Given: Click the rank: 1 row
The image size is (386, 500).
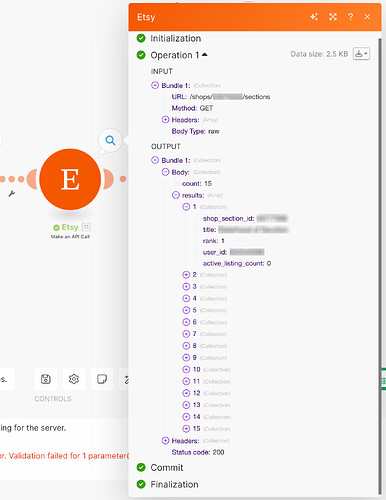Looking at the screenshot, I should tap(213, 241).
